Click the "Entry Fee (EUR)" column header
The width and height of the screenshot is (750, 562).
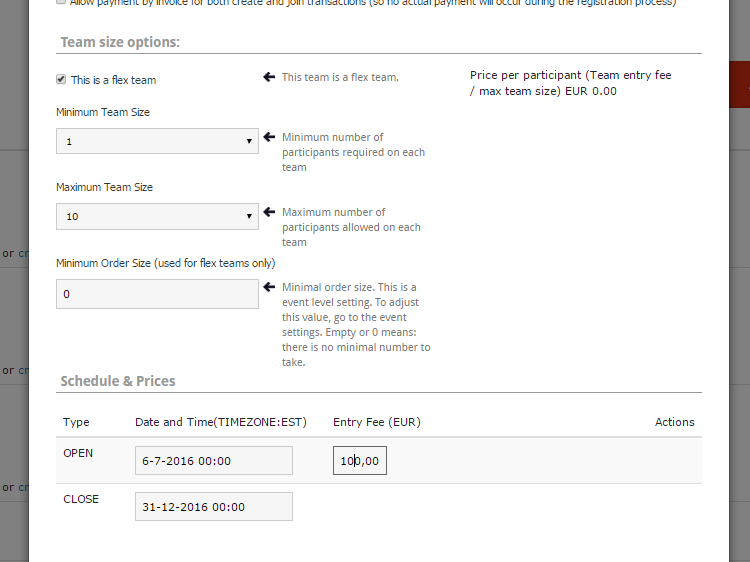377,422
